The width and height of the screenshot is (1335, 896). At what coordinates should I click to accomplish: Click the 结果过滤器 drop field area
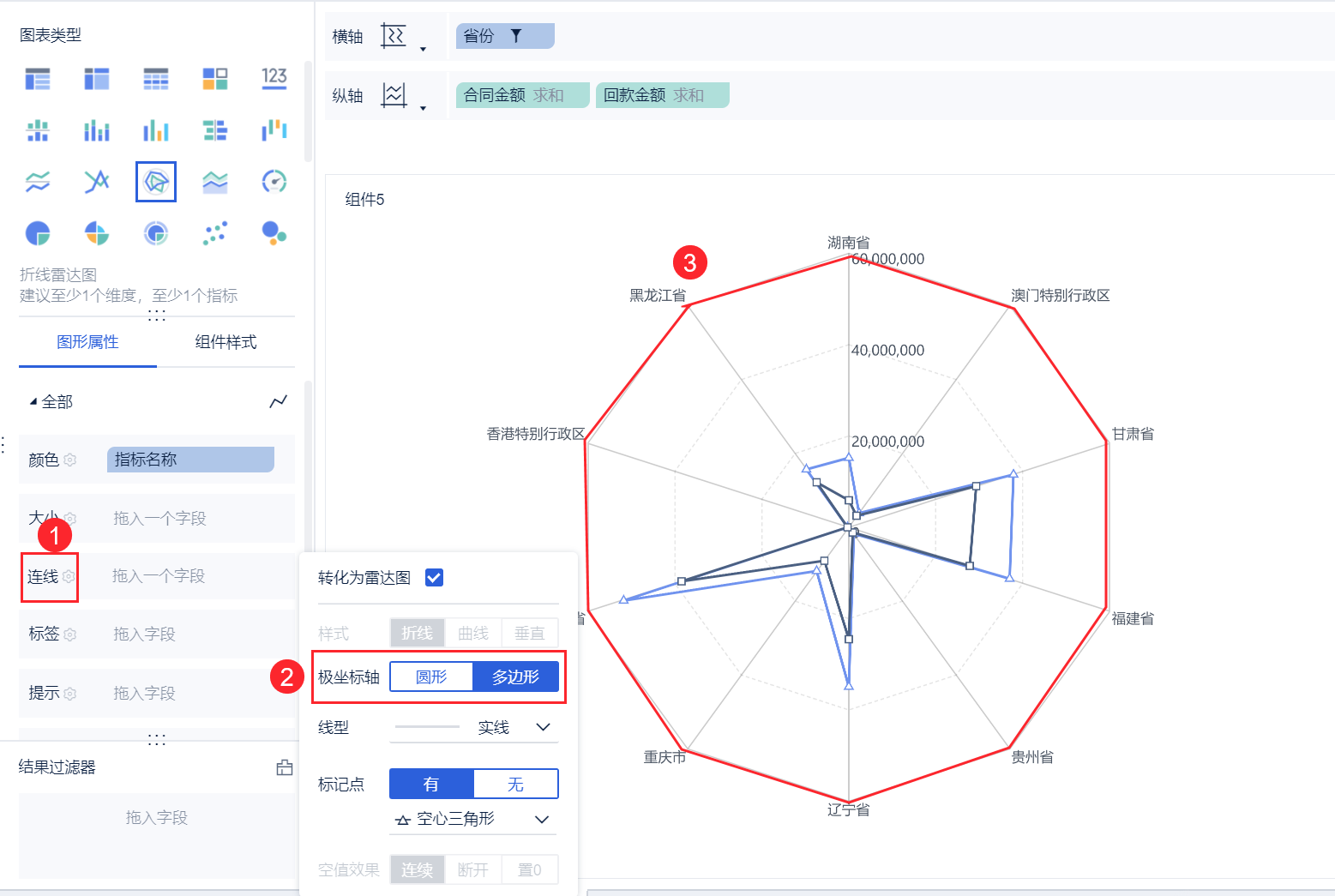pos(157,818)
